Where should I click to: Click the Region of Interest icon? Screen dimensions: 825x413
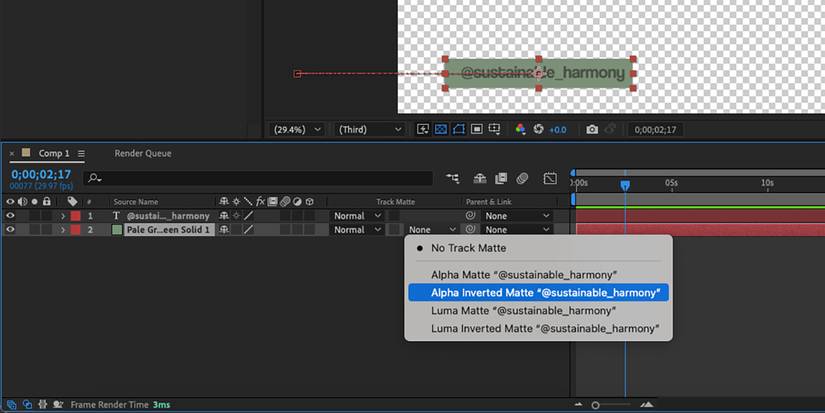tap(477, 129)
